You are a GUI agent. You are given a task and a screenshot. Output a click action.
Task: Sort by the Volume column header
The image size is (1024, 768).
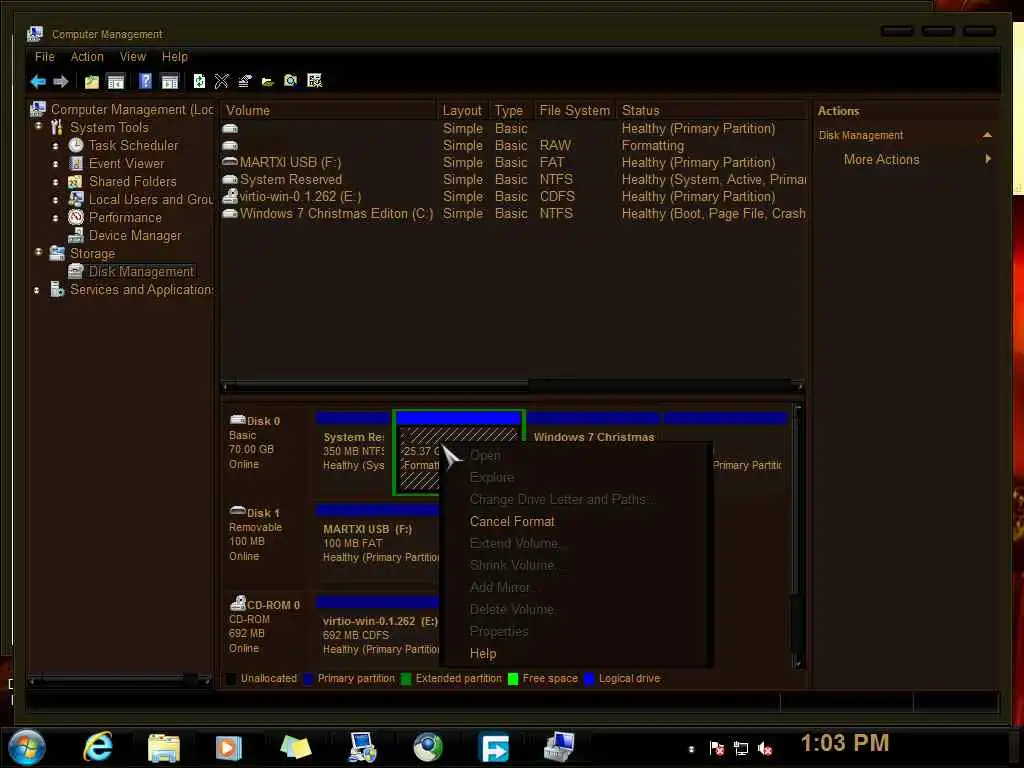point(328,110)
